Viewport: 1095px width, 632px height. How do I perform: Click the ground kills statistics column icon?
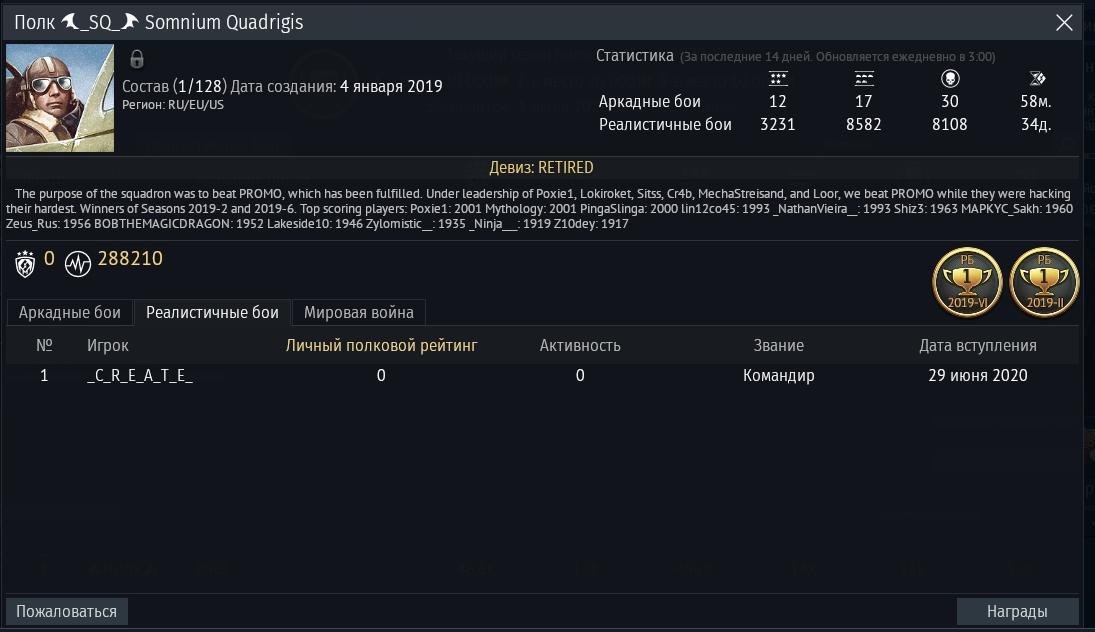[x=864, y=78]
